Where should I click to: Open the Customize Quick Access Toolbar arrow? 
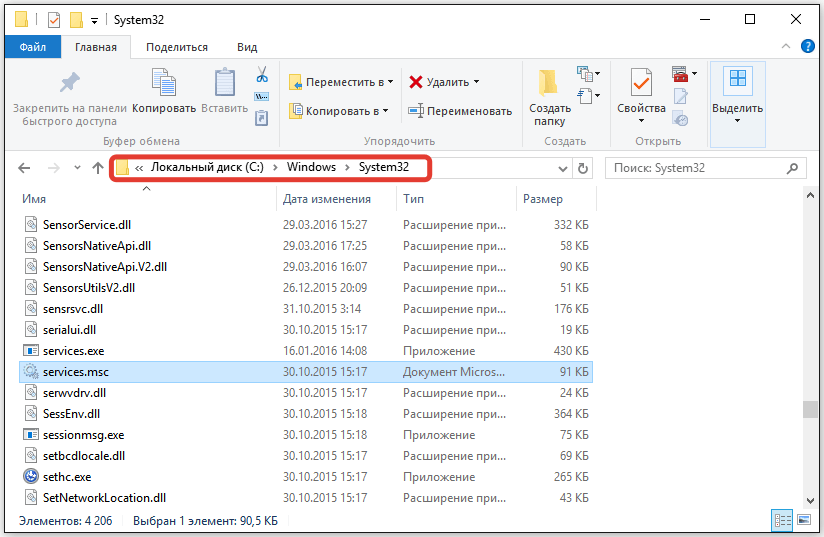pos(94,21)
